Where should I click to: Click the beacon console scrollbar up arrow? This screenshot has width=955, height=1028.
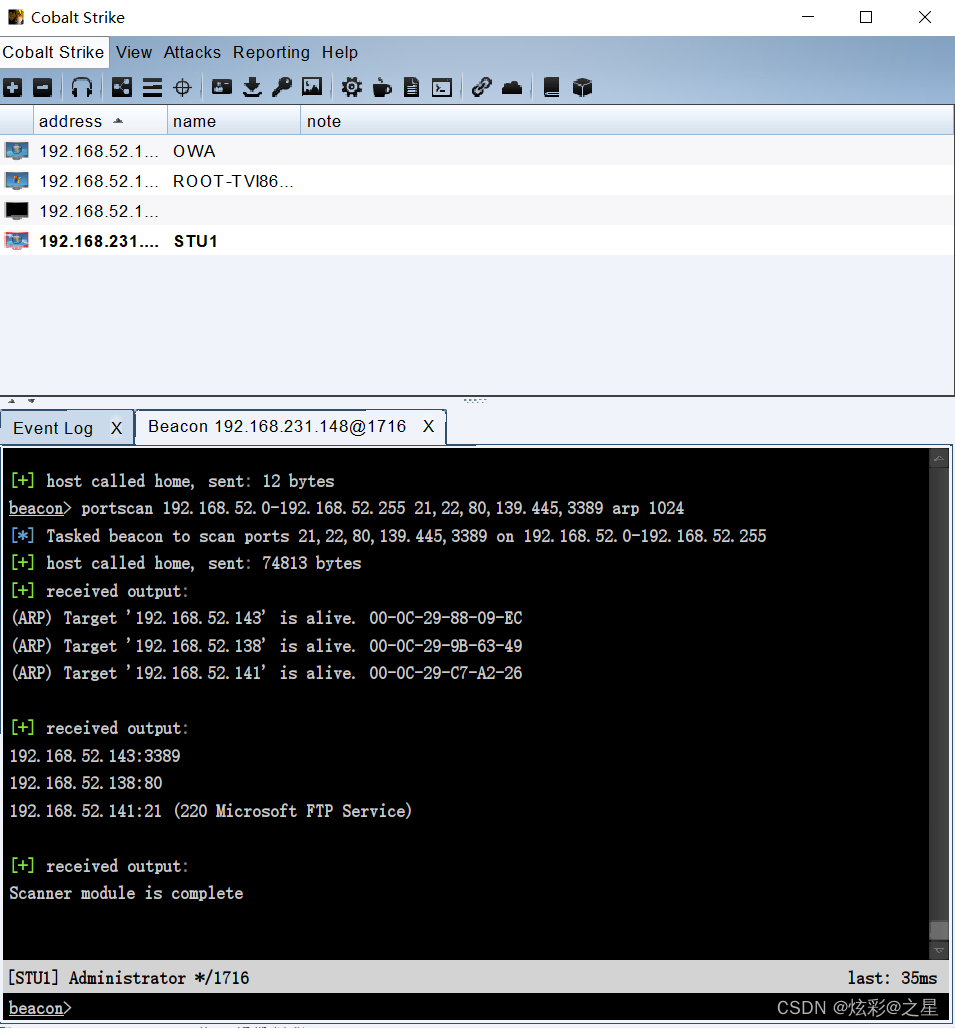pyautogui.click(x=939, y=459)
